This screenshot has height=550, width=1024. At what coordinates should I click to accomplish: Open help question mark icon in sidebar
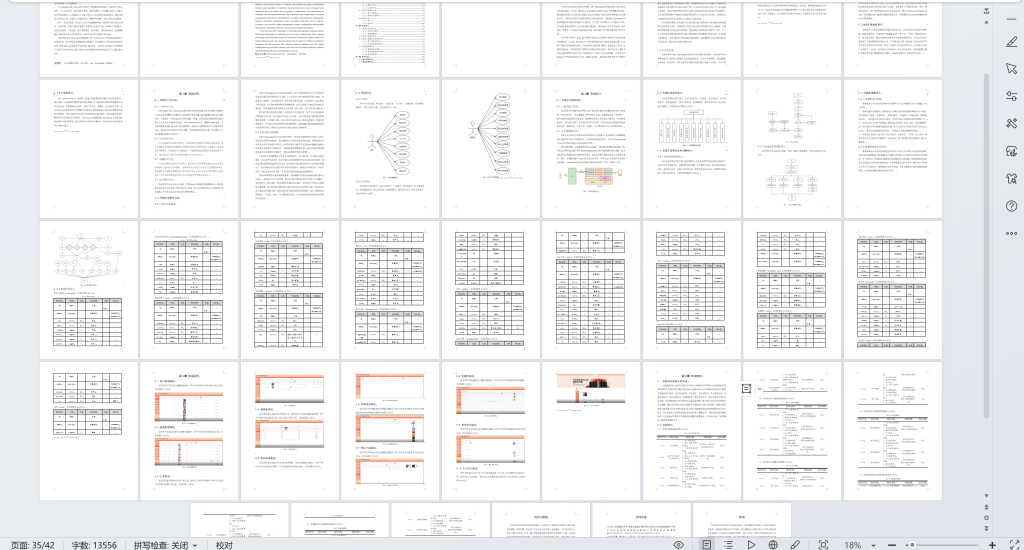coord(1012,206)
